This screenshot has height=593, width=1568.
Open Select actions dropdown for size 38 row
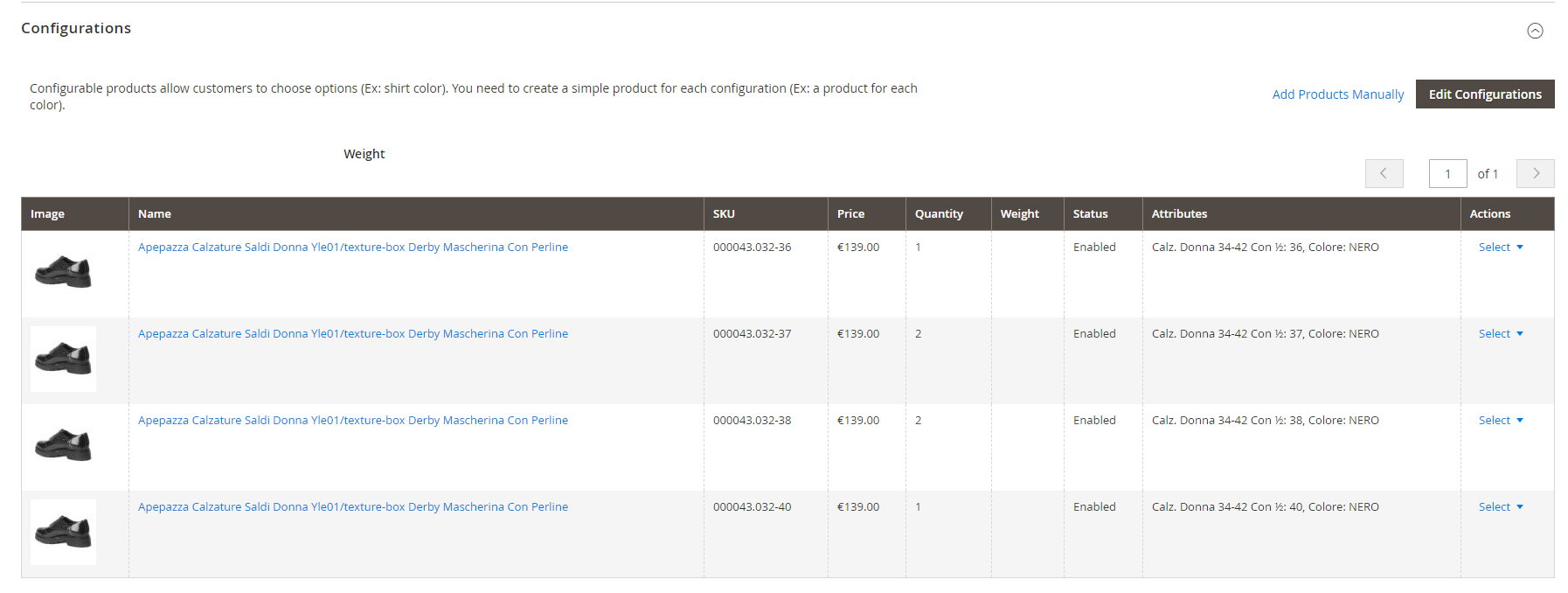click(1501, 421)
